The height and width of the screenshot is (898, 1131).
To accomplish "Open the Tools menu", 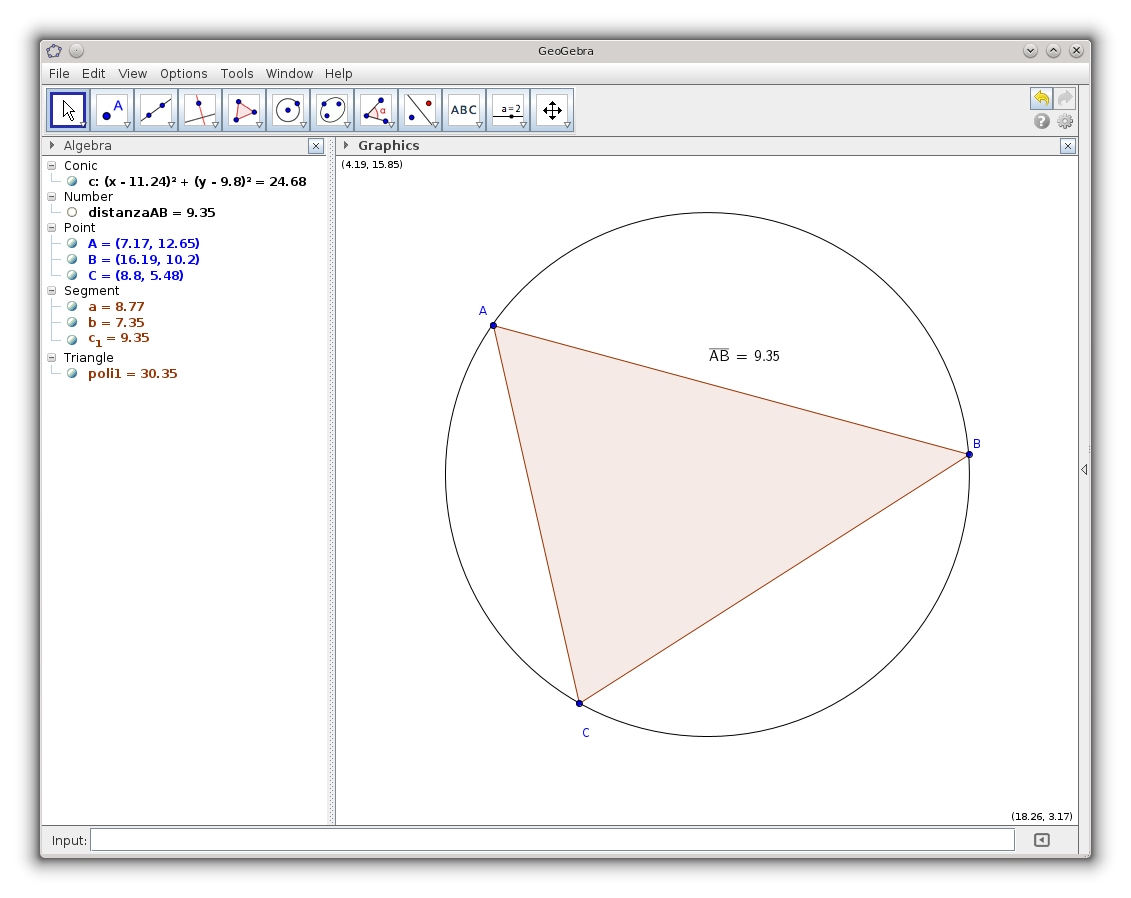I will tap(237, 73).
